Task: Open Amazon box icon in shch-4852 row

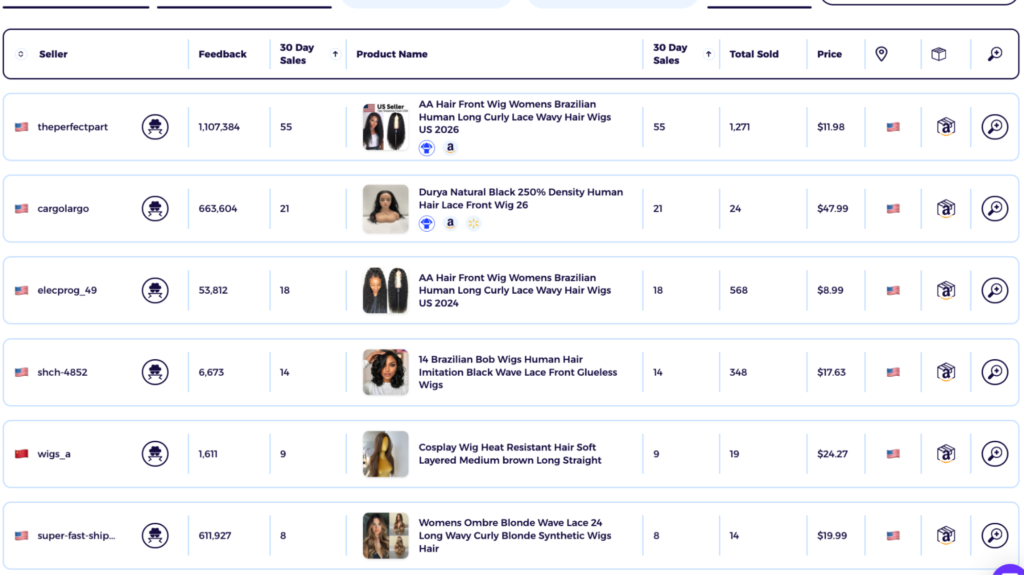Action: point(946,372)
